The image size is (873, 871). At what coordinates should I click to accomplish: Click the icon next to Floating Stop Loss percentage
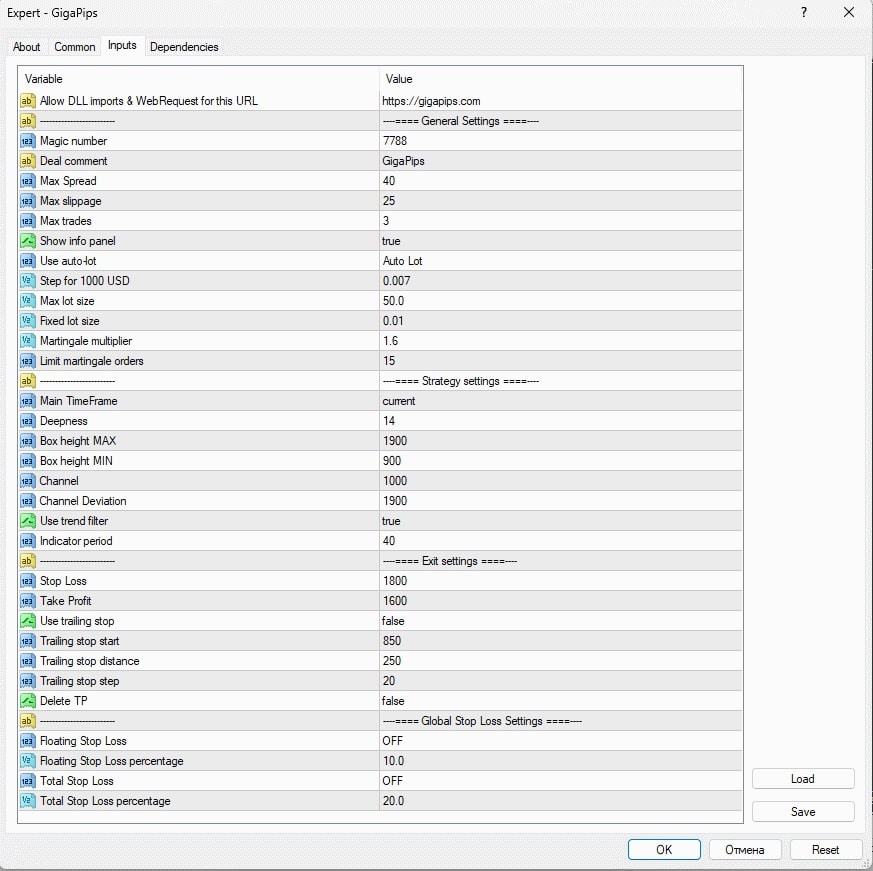tap(27, 761)
